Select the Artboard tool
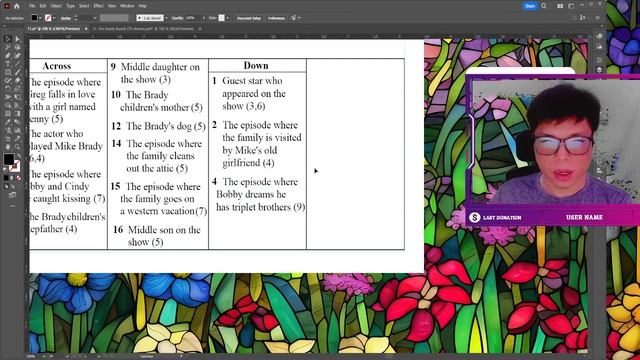Viewport: 640px width, 360px height. (8, 139)
